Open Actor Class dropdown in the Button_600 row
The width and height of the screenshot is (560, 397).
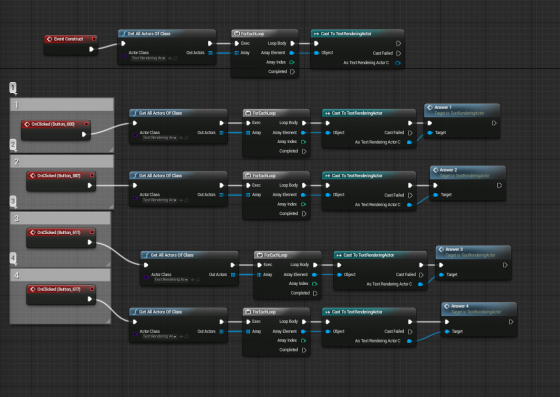(x=160, y=137)
